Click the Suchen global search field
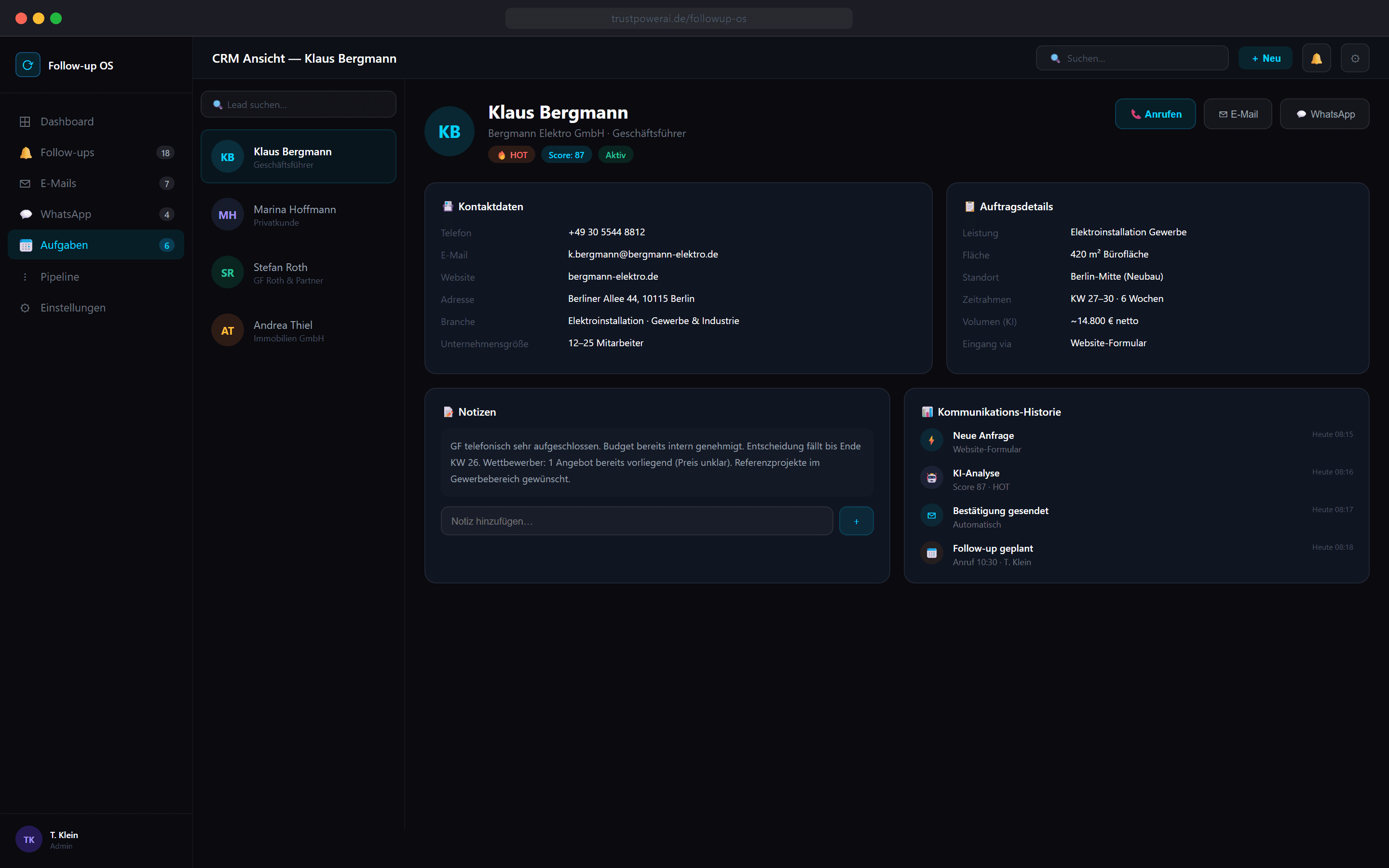The width and height of the screenshot is (1389, 868). pyautogui.click(x=1132, y=58)
